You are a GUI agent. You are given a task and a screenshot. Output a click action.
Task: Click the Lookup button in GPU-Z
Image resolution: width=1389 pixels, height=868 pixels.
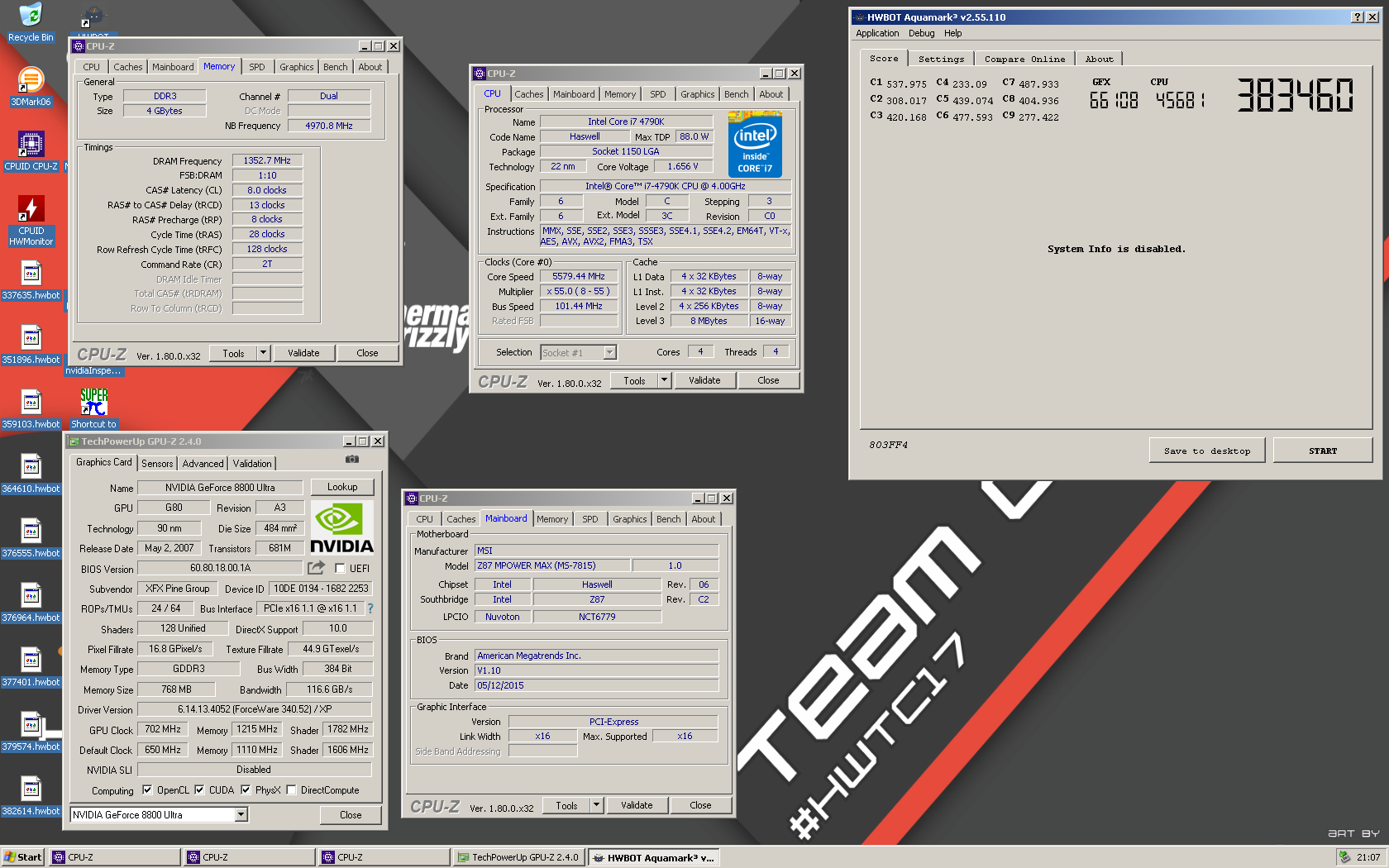[x=342, y=487]
